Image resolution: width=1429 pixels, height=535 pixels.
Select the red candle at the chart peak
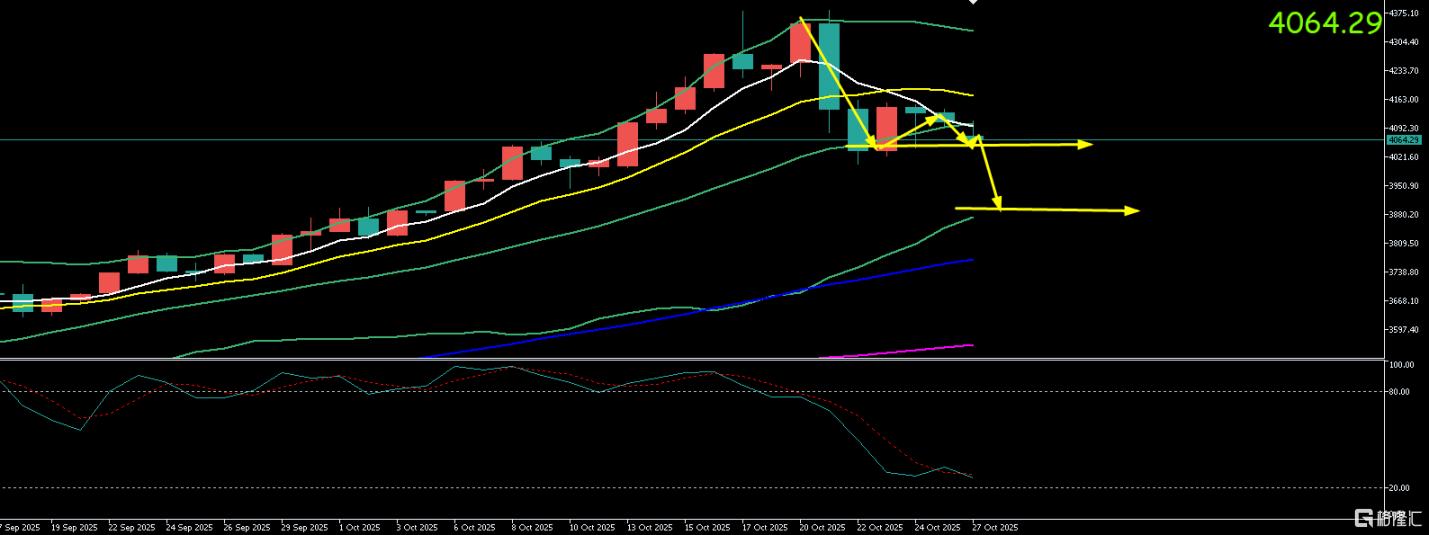800,43
